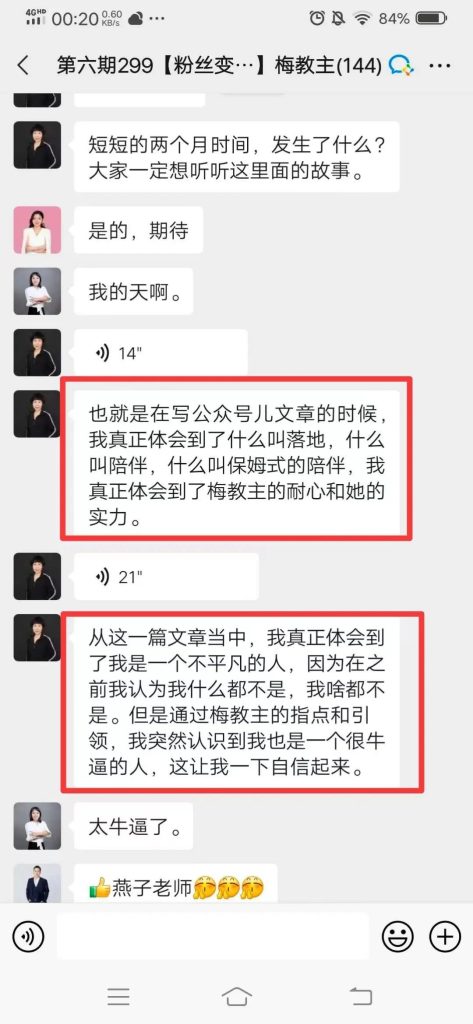Viewport: 473px width, 1024px height.
Task: Play the 14-second voice message
Action: (161, 353)
